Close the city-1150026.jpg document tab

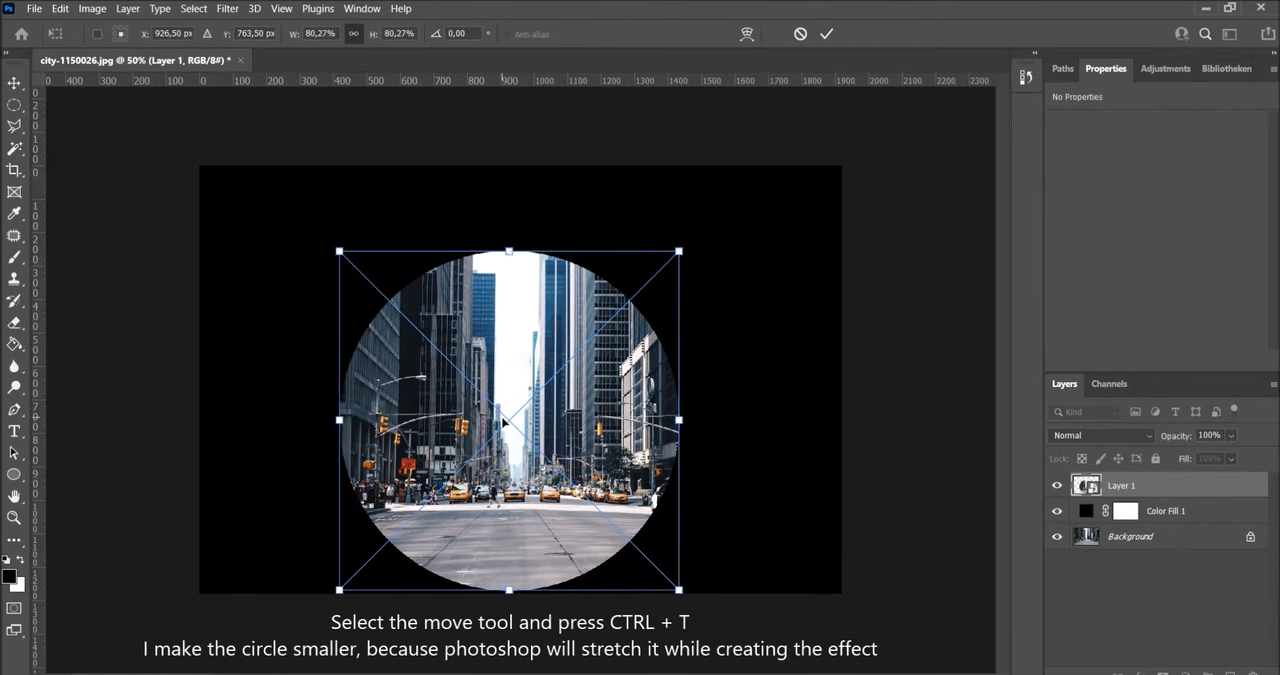point(241,60)
